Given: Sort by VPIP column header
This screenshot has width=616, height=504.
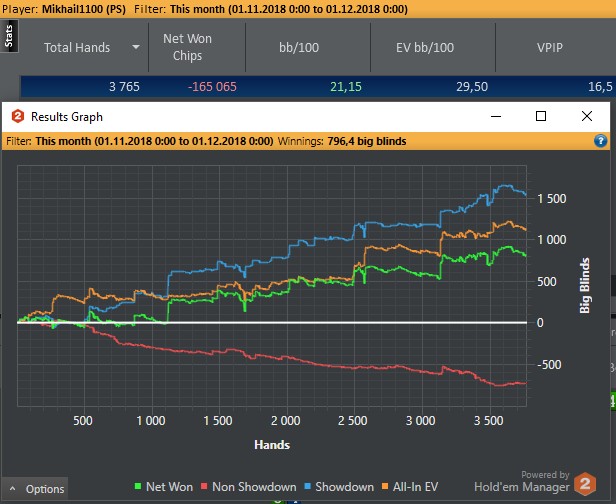Looking at the screenshot, I should click(550, 48).
